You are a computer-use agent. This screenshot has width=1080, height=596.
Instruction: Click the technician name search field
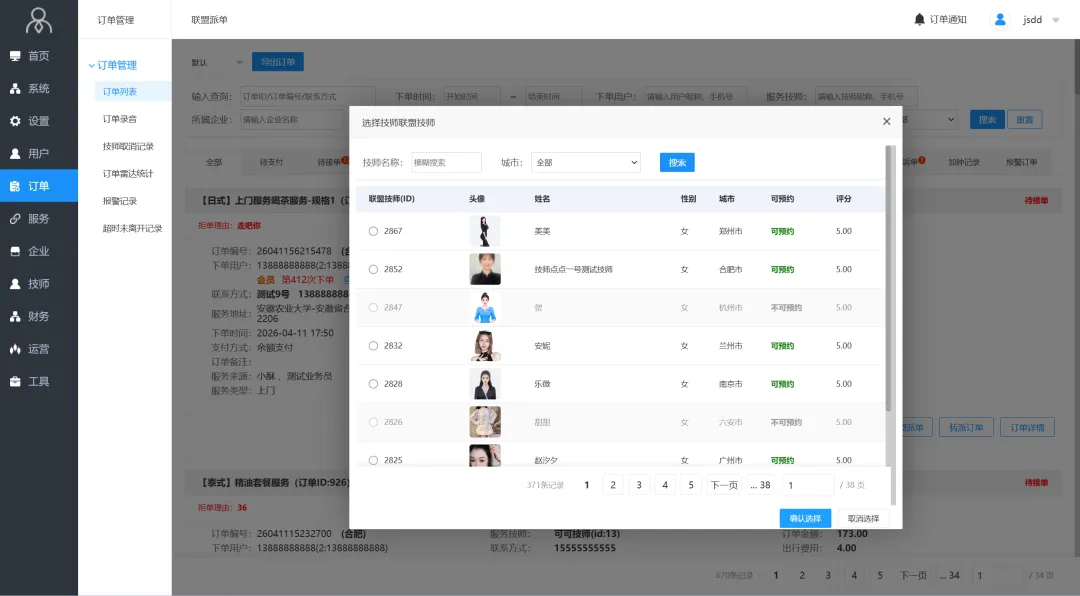coord(446,162)
